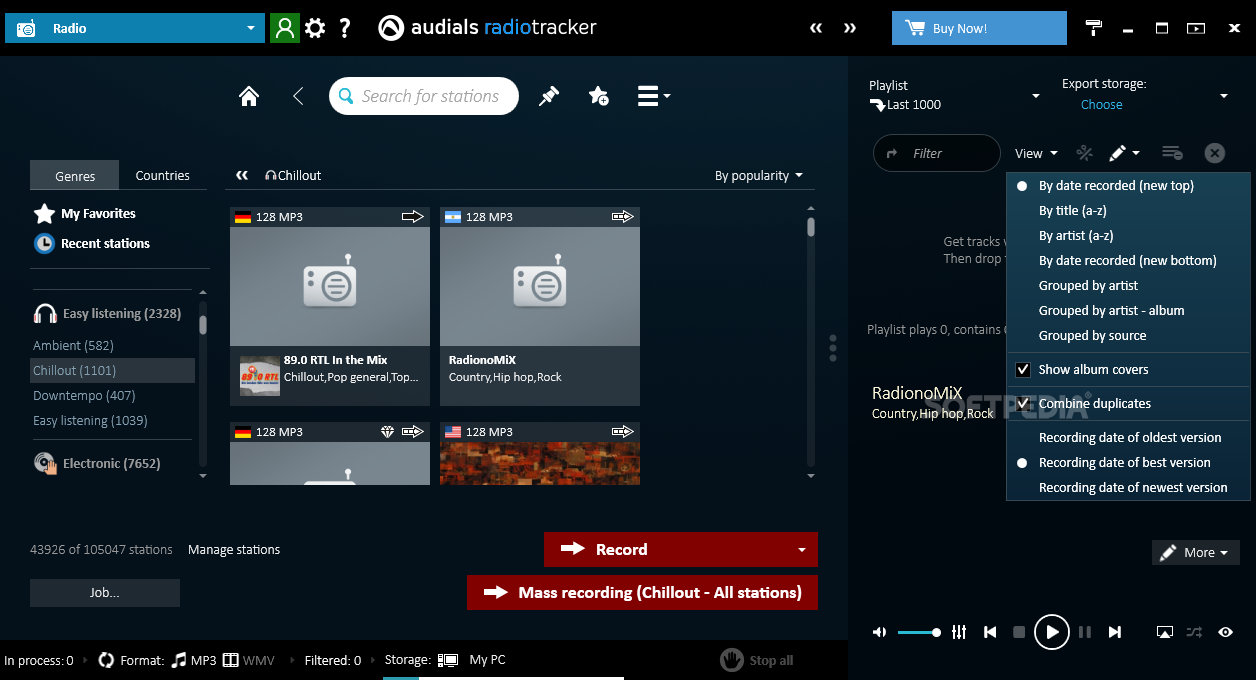Add station to favorites star-plus icon
The image size is (1256, 680).
pyautogui.click(x=599, y=96)
